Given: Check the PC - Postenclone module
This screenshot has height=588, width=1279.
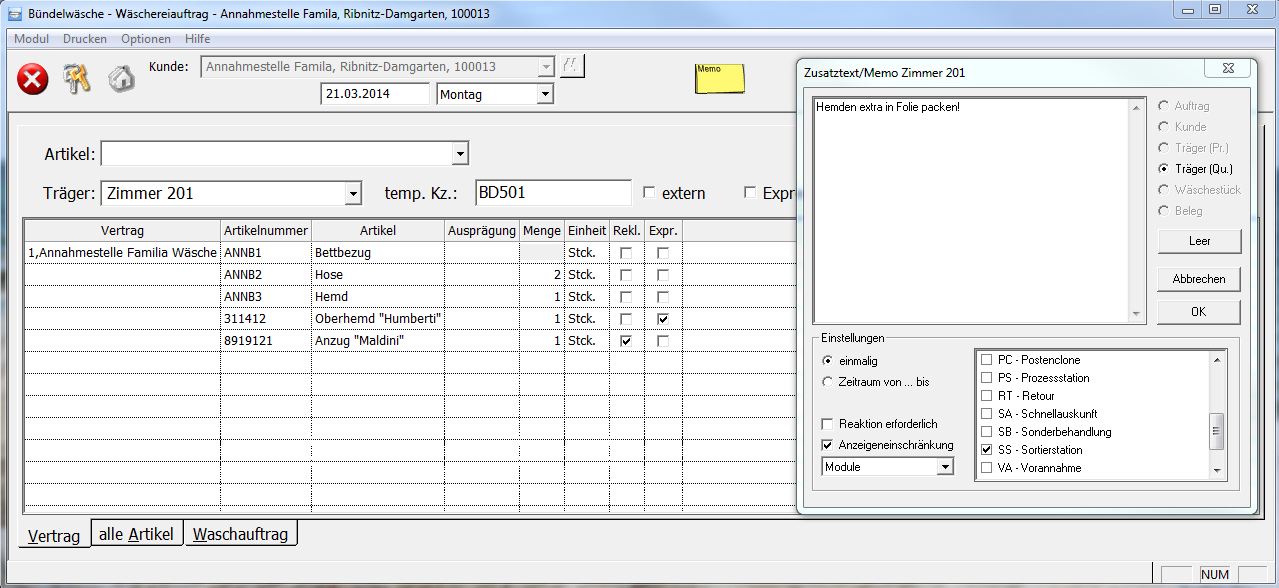Looking at the screenshot, I should click(987, 360).
